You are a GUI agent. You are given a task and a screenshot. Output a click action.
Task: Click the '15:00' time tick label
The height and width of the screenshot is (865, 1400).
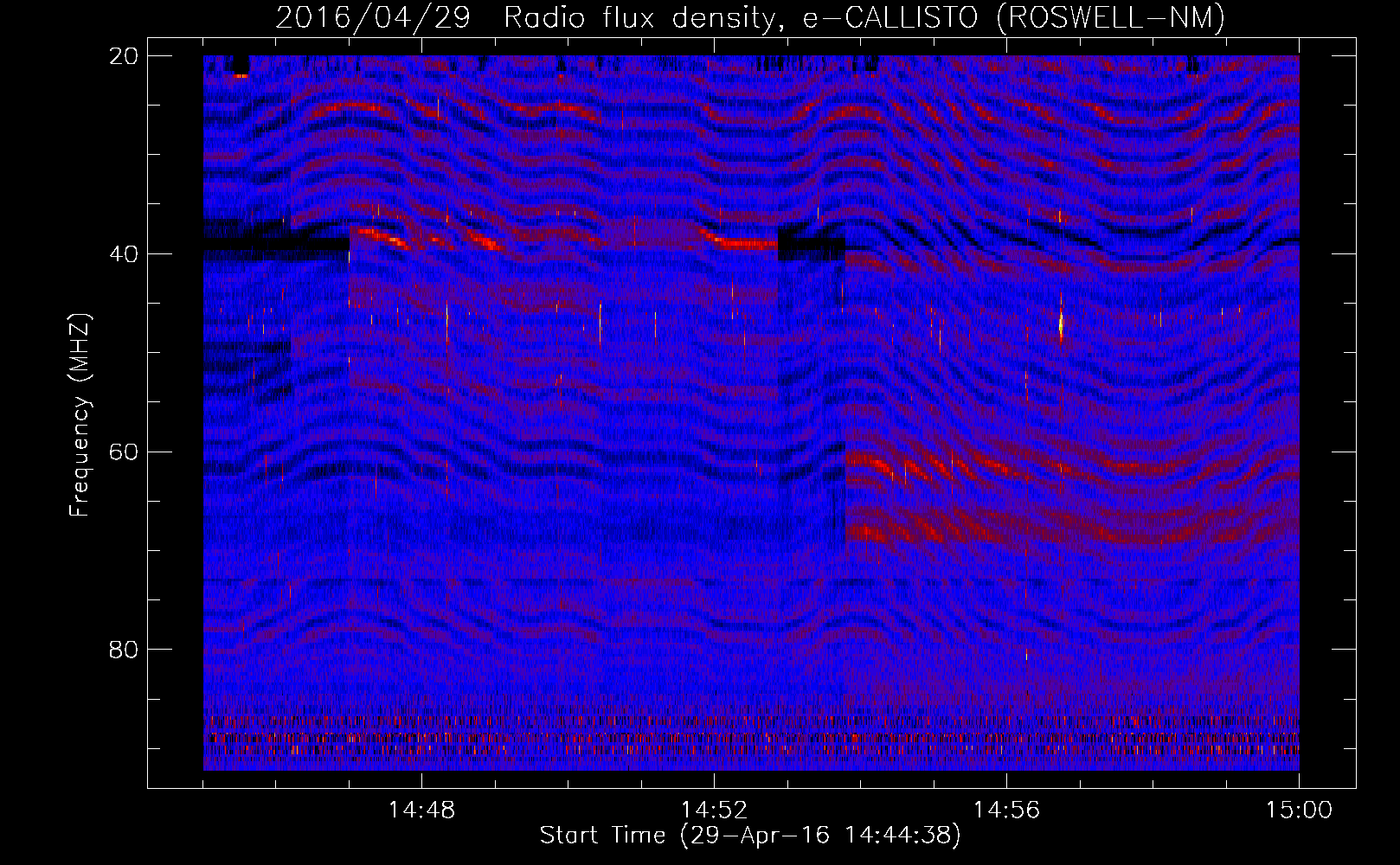coord(1299,811)
